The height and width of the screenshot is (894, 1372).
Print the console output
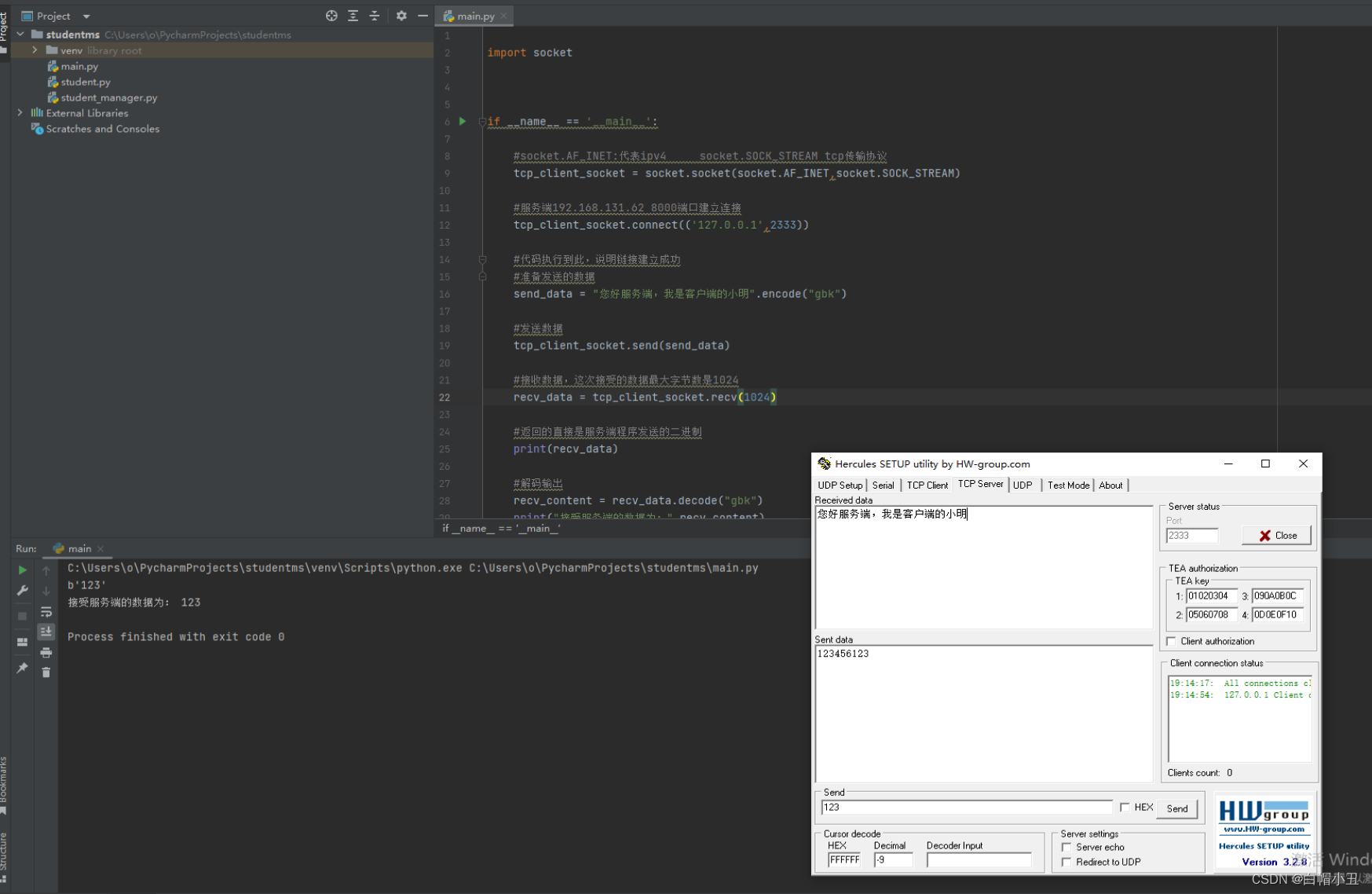point(46,653)
